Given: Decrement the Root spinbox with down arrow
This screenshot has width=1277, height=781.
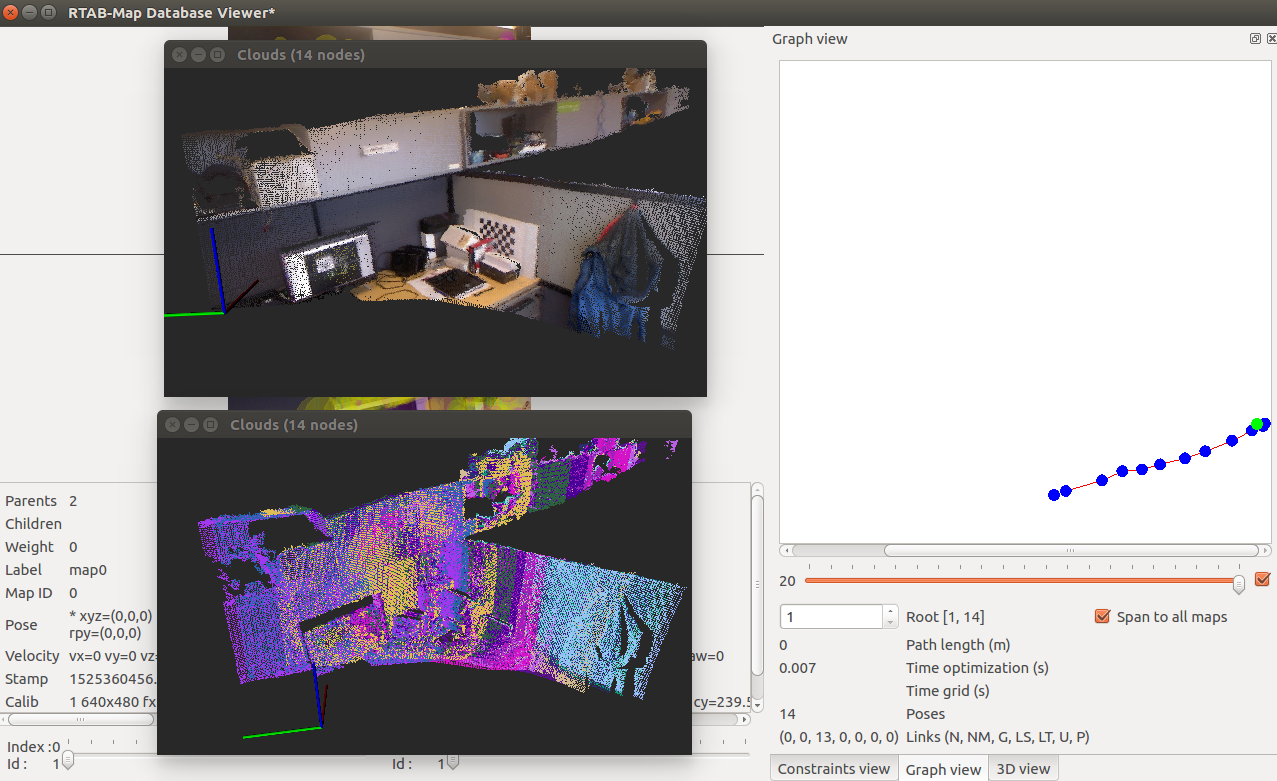Looking at the screenshot, I should click(x=890, y=622).
